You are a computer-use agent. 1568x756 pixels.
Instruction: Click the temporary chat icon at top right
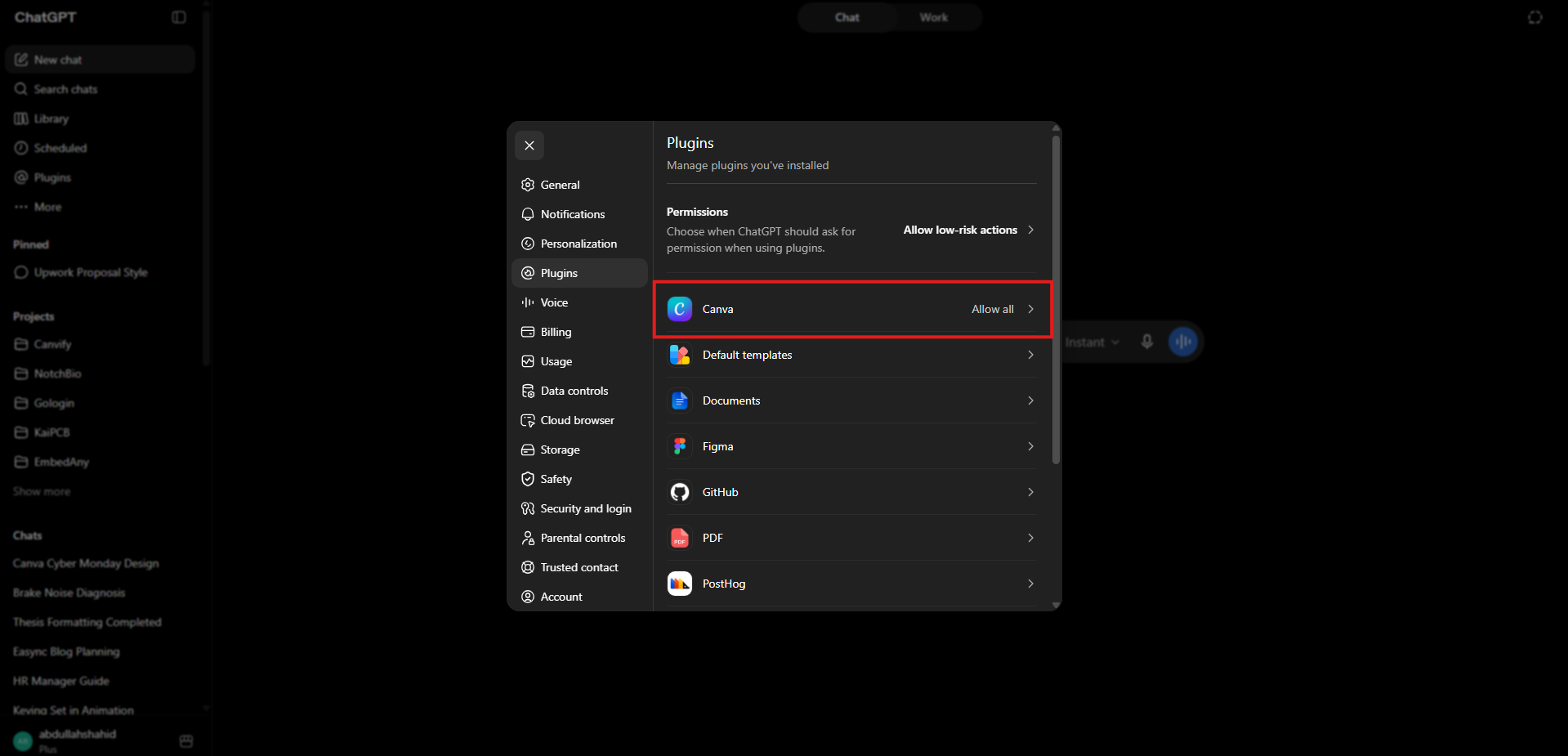pos(1535,17)
